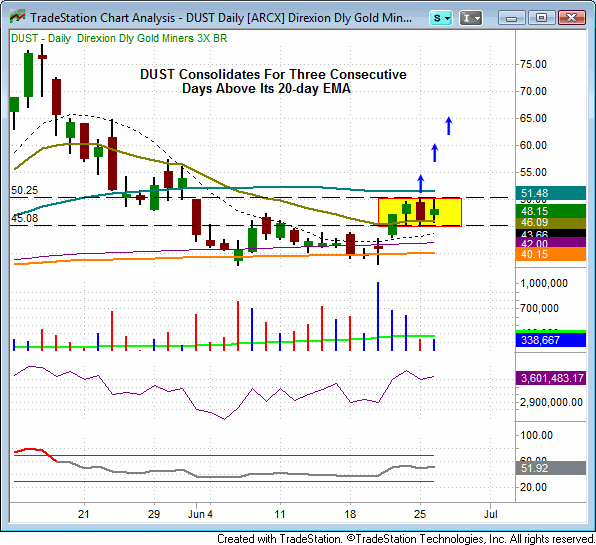Close the Chart Analysis window
This screenshot has width=596, height=545.
[571, 18]
